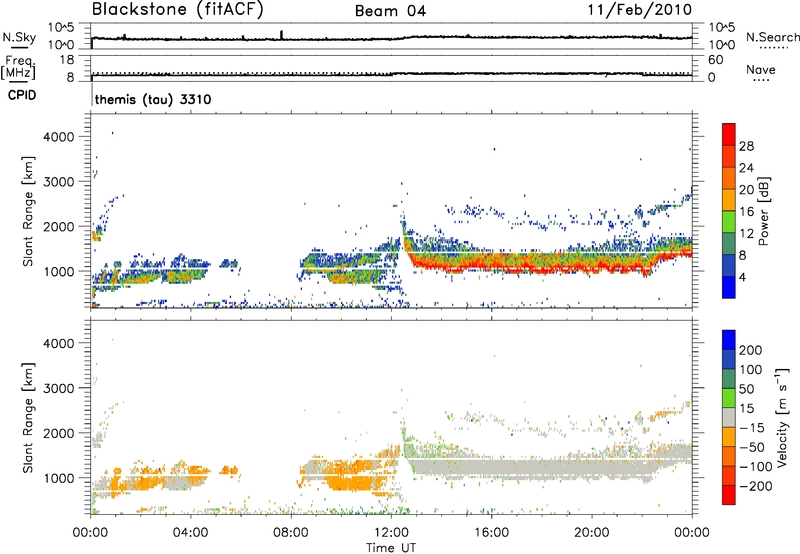Select the 1000 tick on velocity panel axis
The width and height of the screenshot is (800, 554).
click(x=58, y=478)
